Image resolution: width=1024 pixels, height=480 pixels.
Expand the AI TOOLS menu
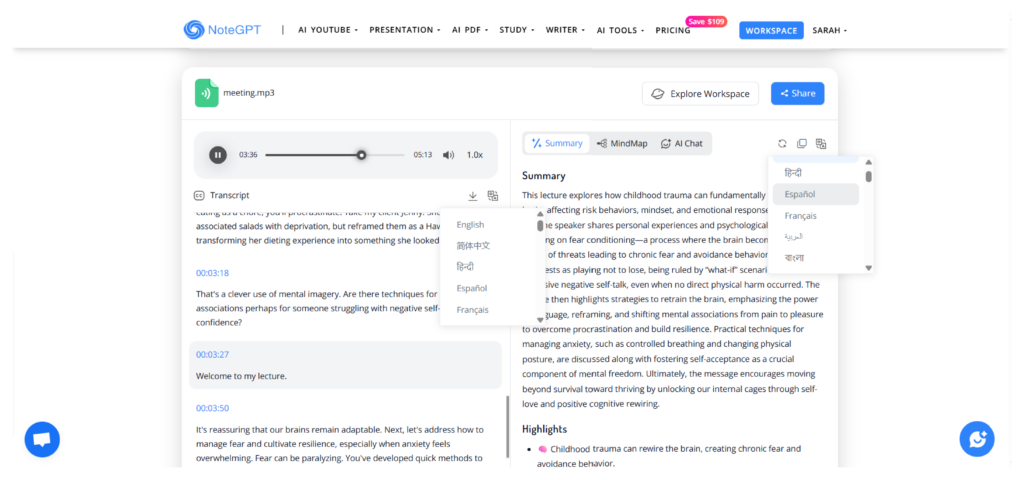coord(620,30)
